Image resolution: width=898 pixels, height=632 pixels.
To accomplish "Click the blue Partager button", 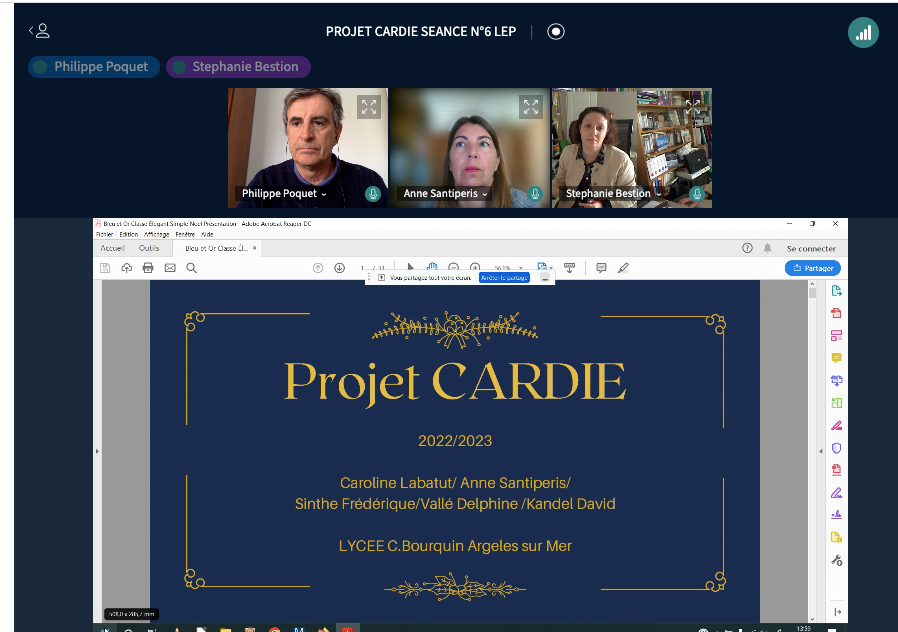I will tap(813, 268).
